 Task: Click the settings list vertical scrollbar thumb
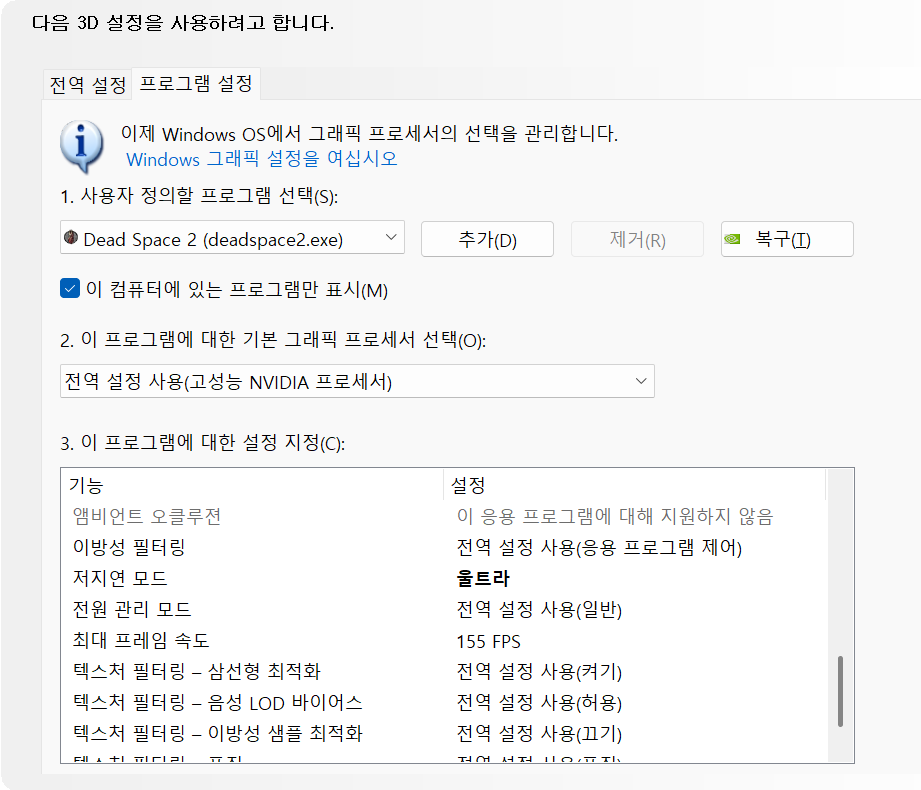tap(841, 691)
